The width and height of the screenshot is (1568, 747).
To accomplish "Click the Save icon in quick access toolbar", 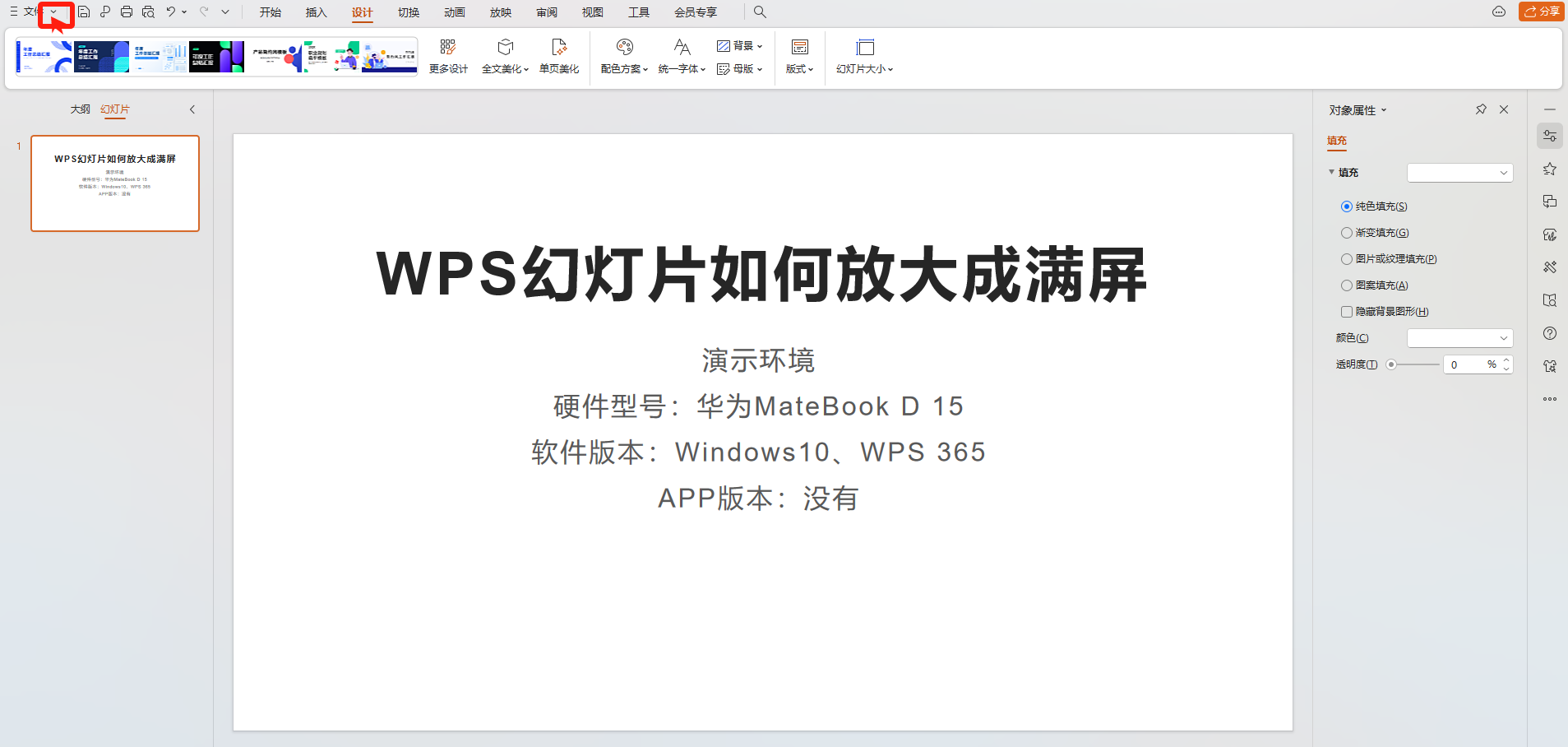I will tap(85, 12).
